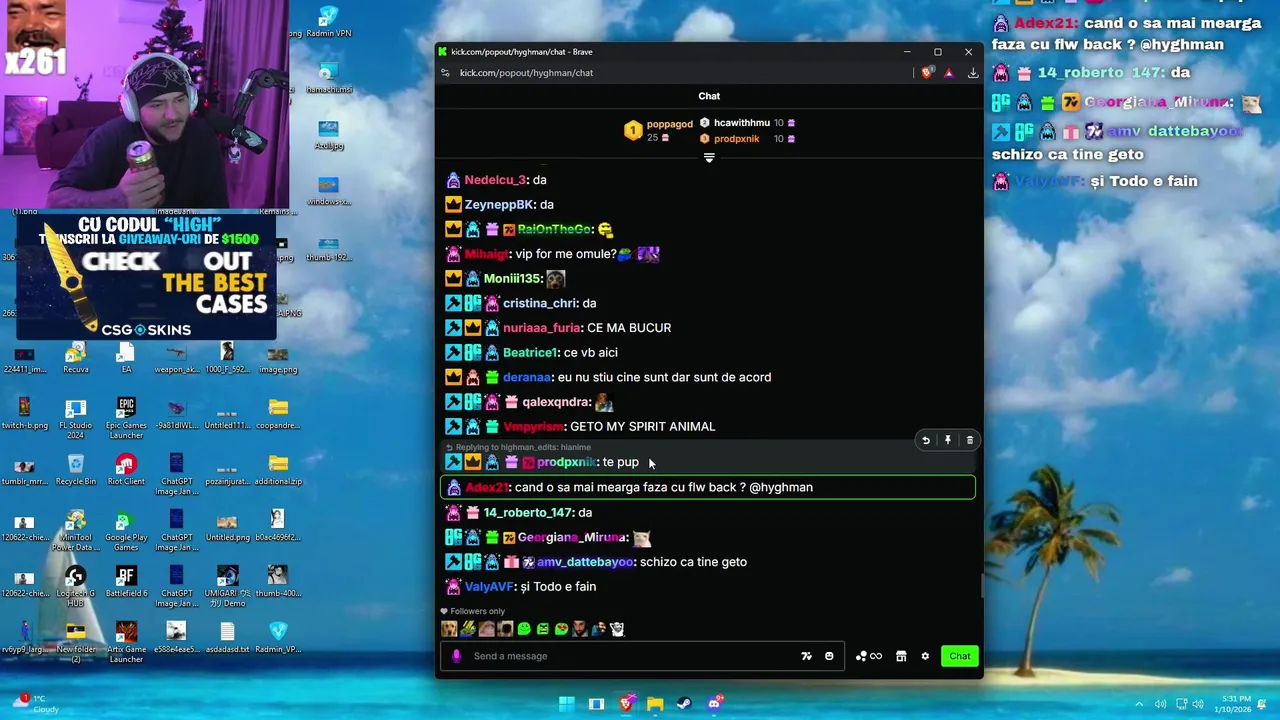This screenshot has height=720, width=1280.
Task: Delete the hovered chat message with trash icon
Action: (969, 440)
